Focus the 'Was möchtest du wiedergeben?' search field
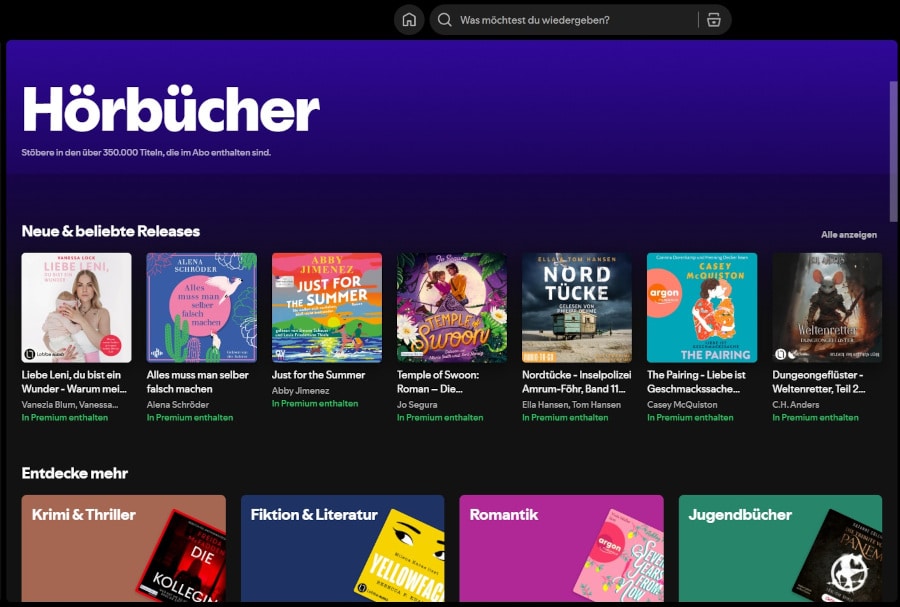The width and height of the screenshot is (900, 607). point(580,20)
